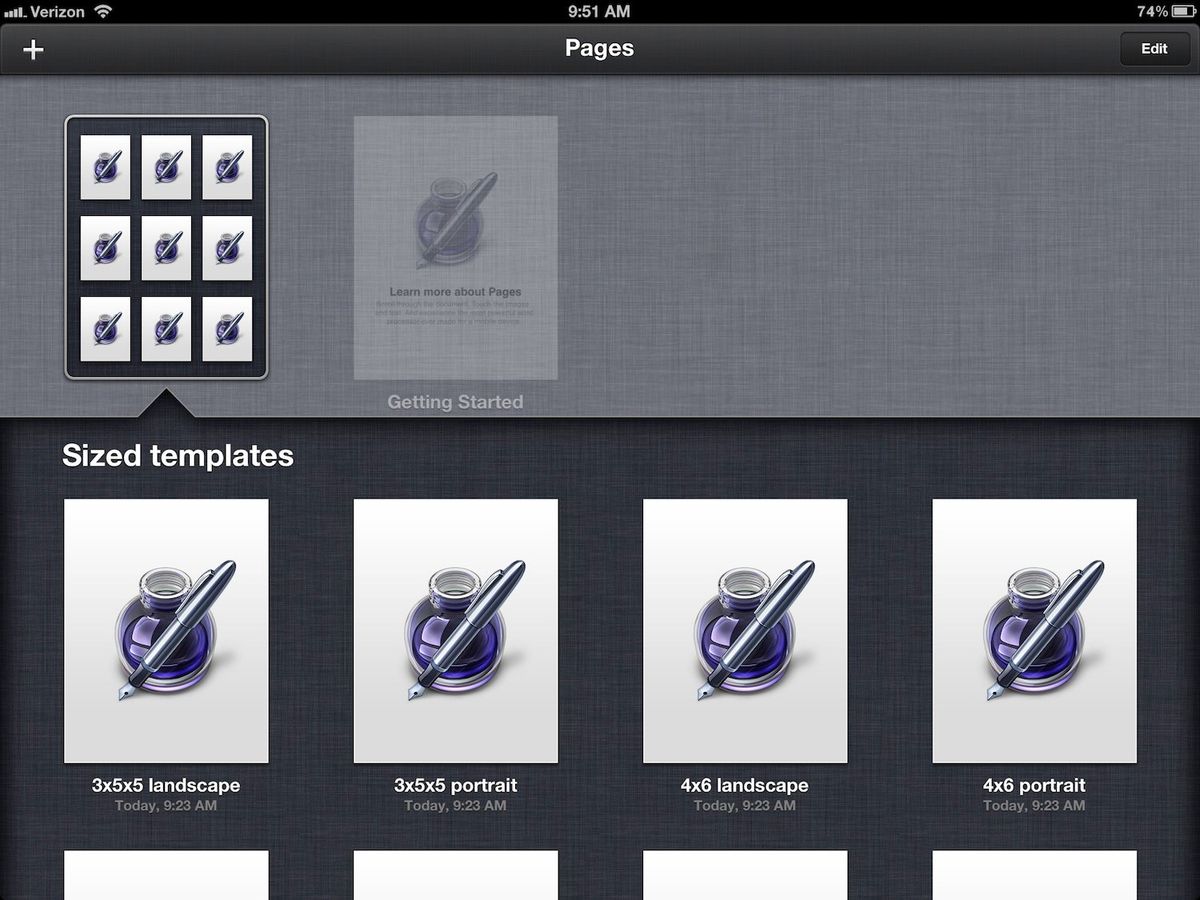Create a new document with the plus icon
The width and height of the screenshot is (1200, 900).
[32, 48]
